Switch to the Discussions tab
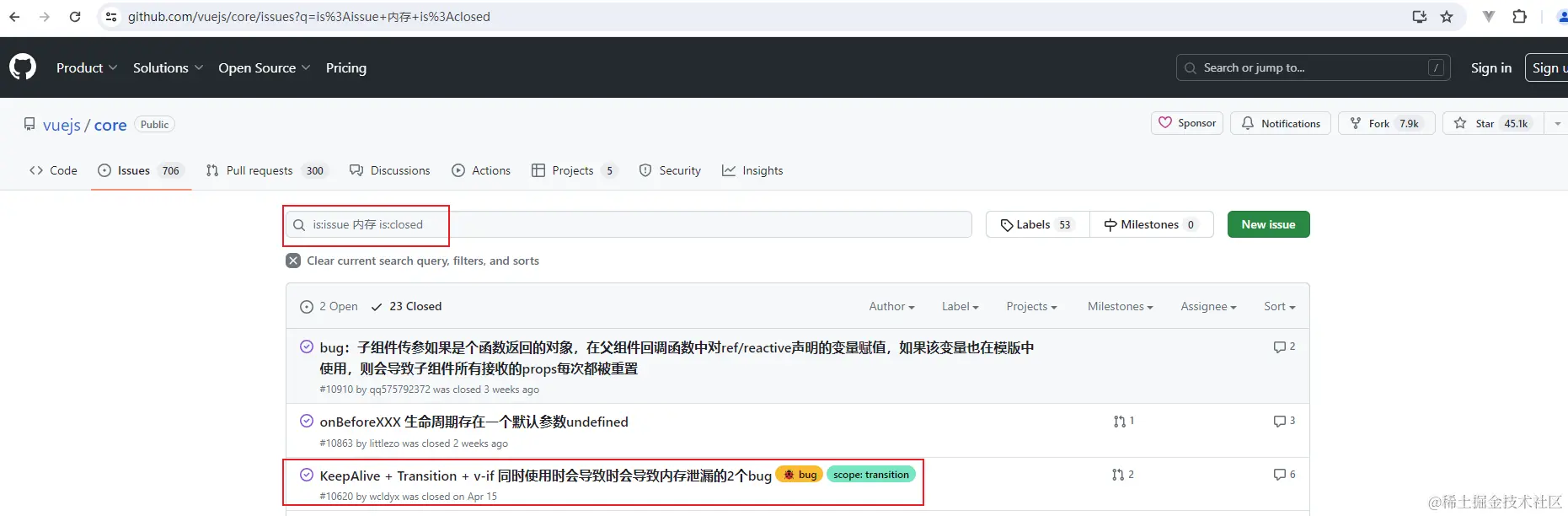 390,170
